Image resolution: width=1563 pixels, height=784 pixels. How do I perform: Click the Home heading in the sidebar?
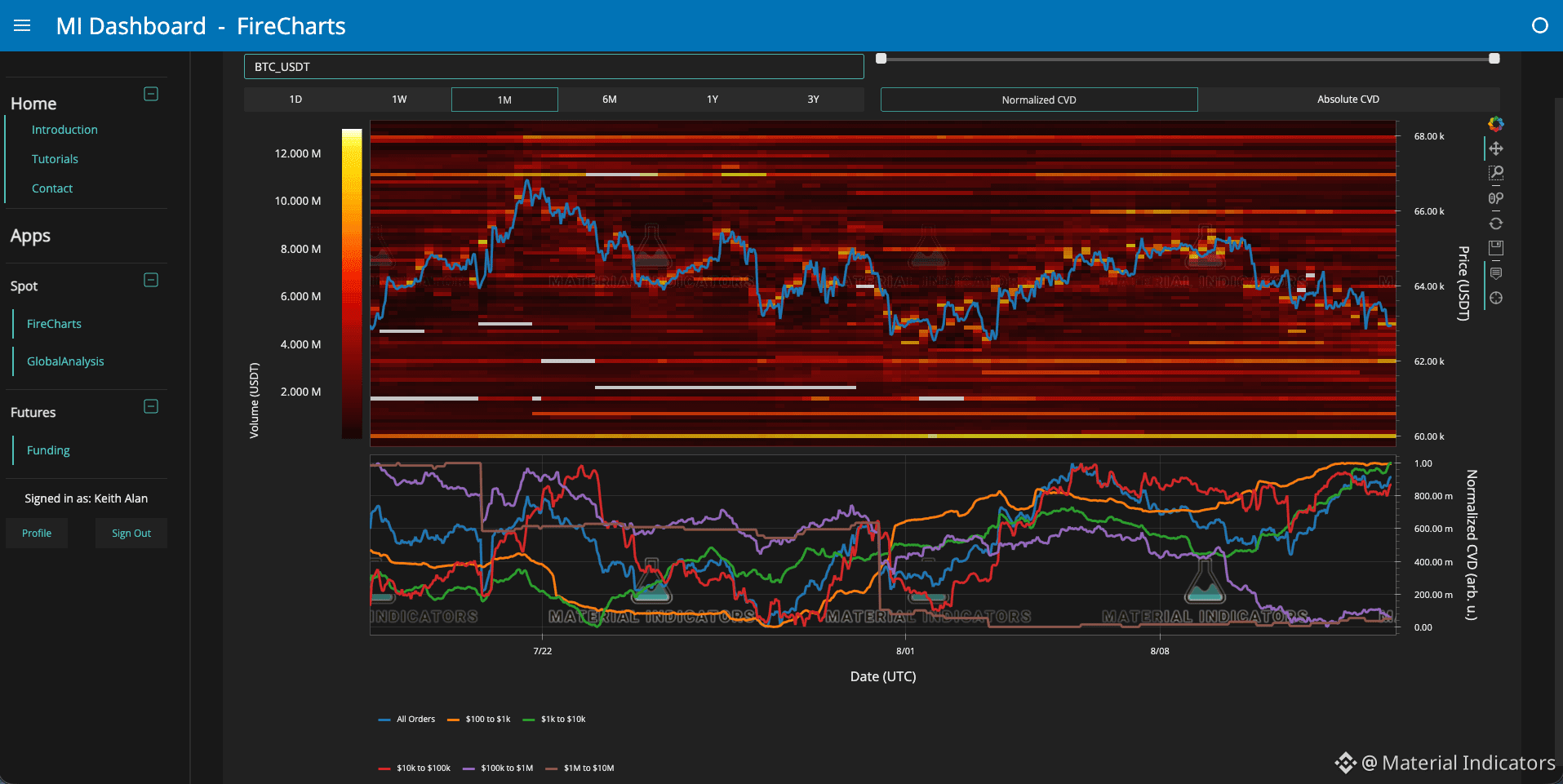(x=33, y=104)
